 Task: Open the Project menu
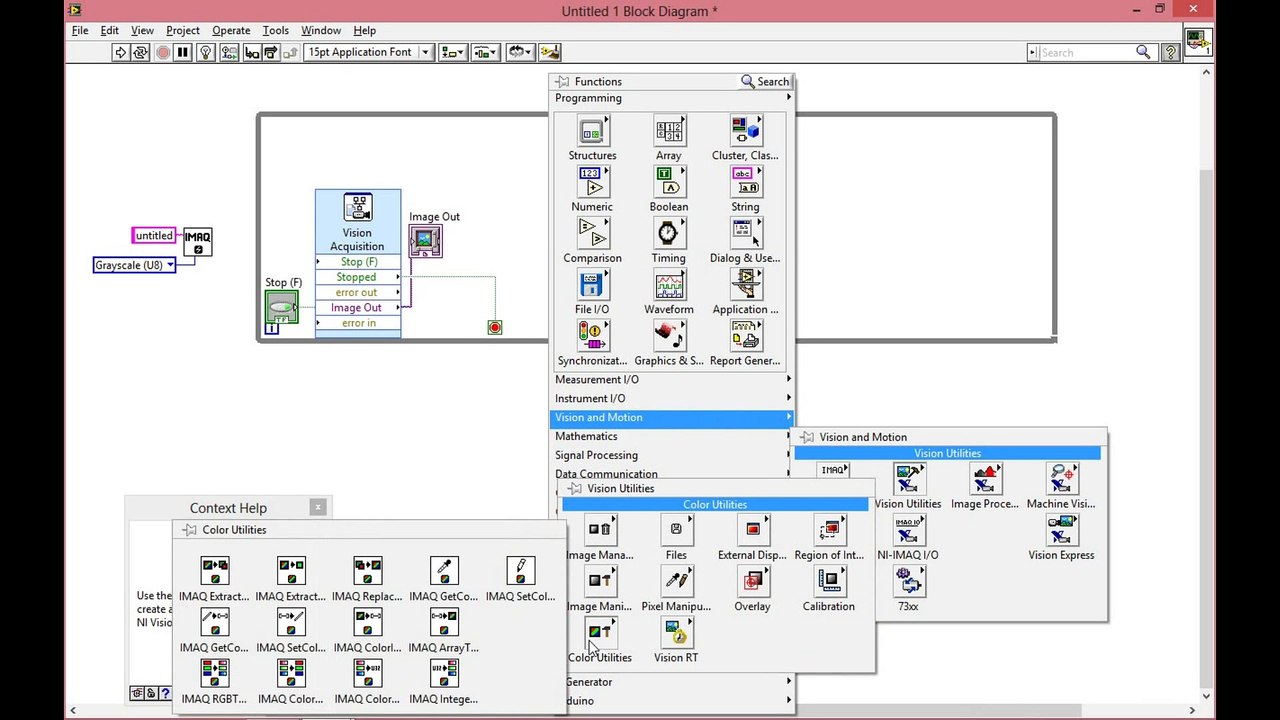(183, 31)
